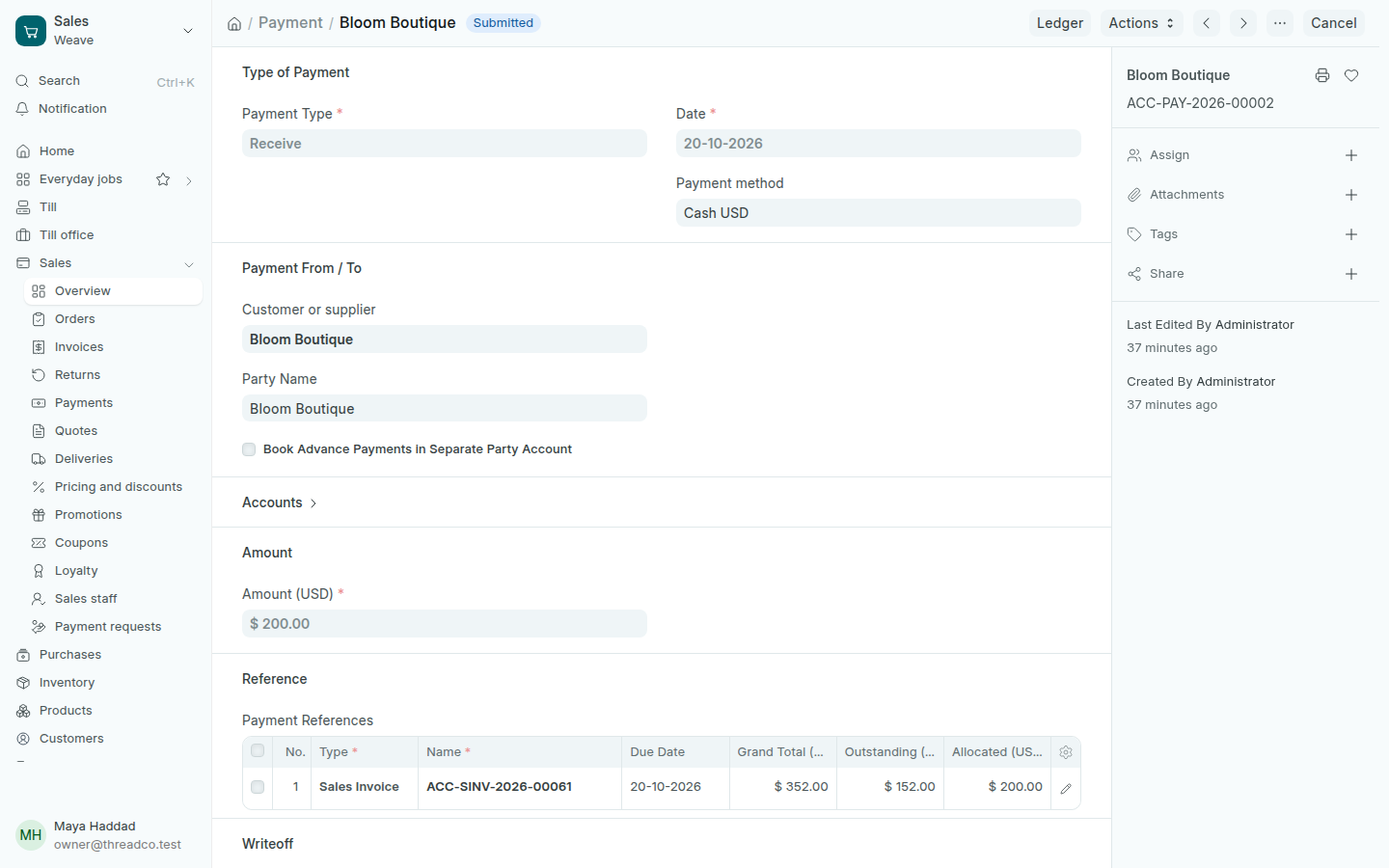
Task: Go to Pricing and discounts
Action: [114, 487]
